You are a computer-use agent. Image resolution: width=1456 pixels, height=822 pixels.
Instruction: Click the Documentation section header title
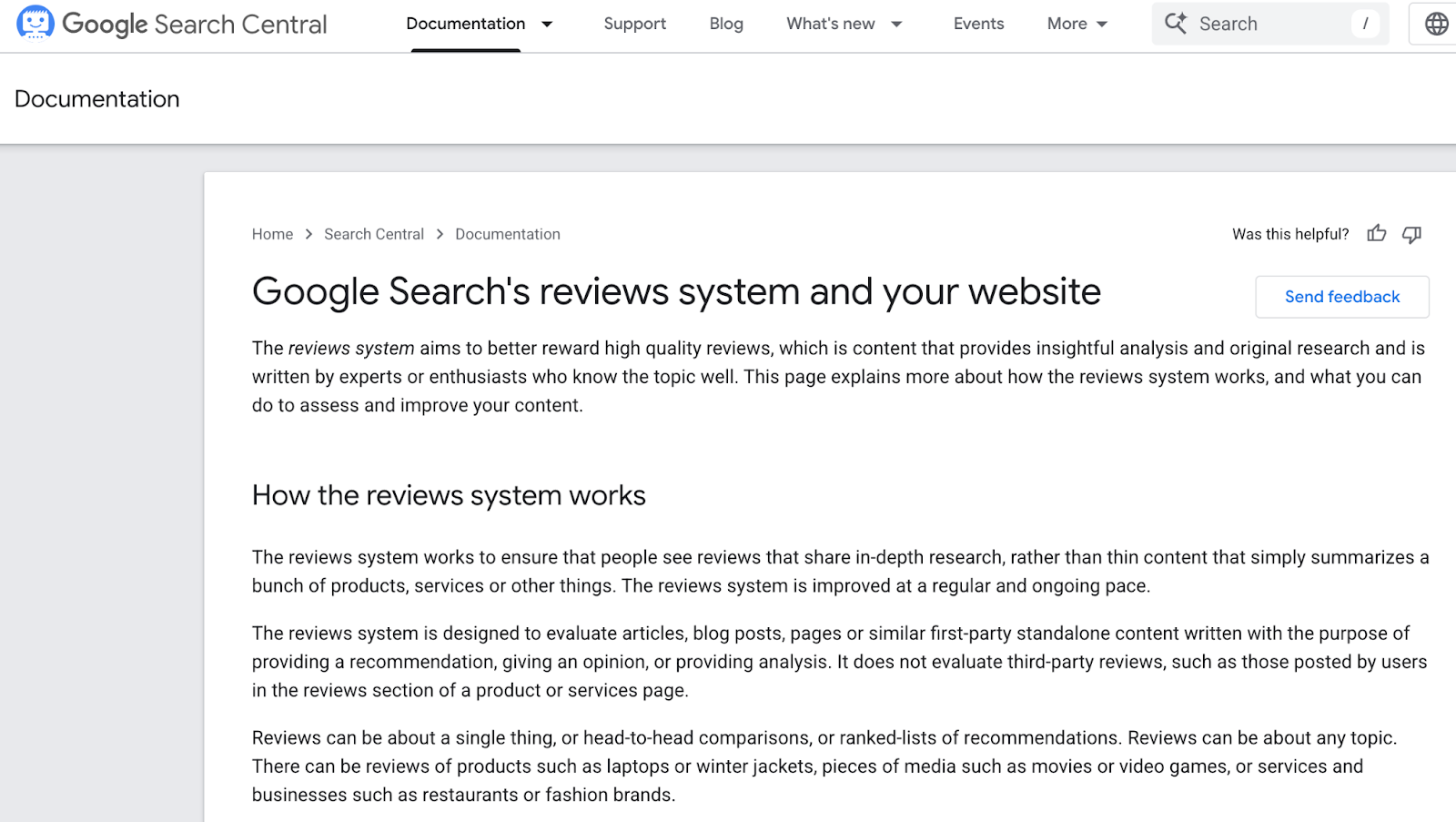coord(97,98)
